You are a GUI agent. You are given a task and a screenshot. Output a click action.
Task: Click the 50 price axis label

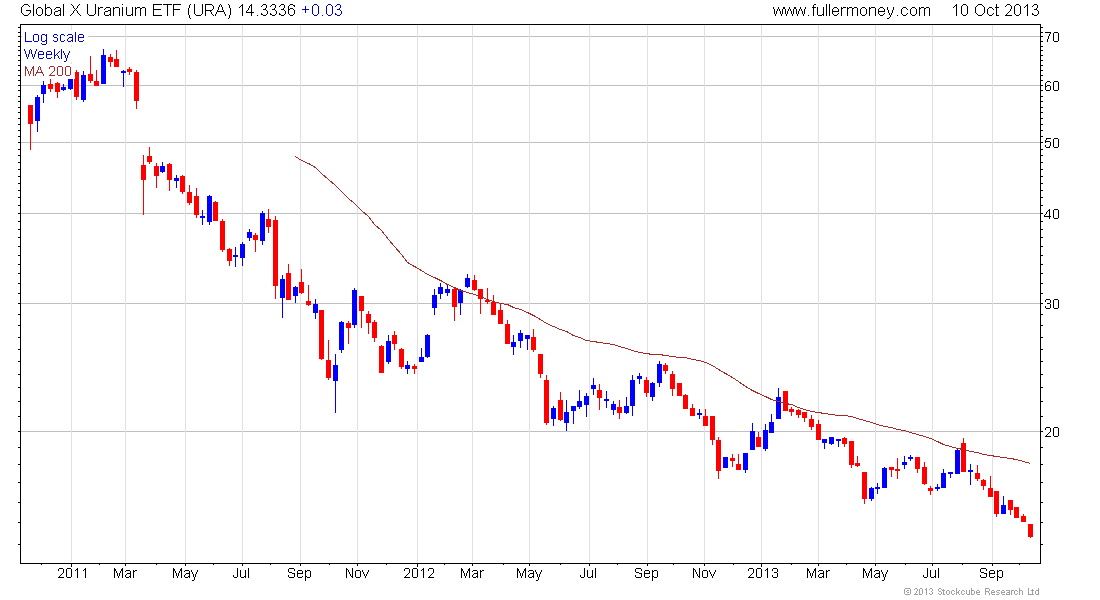click(1052, 143)
